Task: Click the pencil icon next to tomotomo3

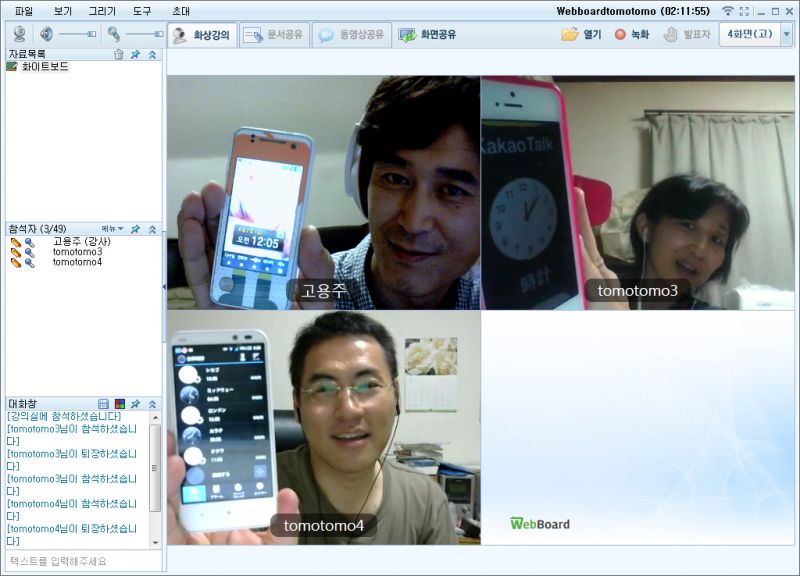Action: pos(15,252)
